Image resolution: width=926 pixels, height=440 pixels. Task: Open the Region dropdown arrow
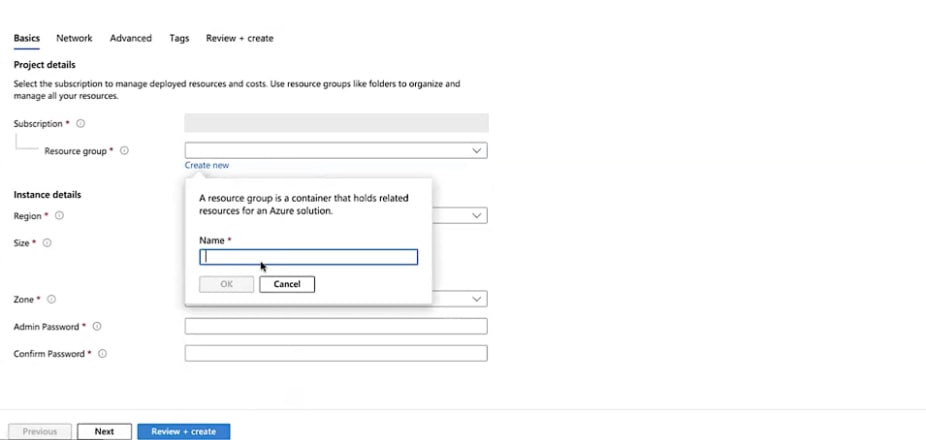coord(477,216)
